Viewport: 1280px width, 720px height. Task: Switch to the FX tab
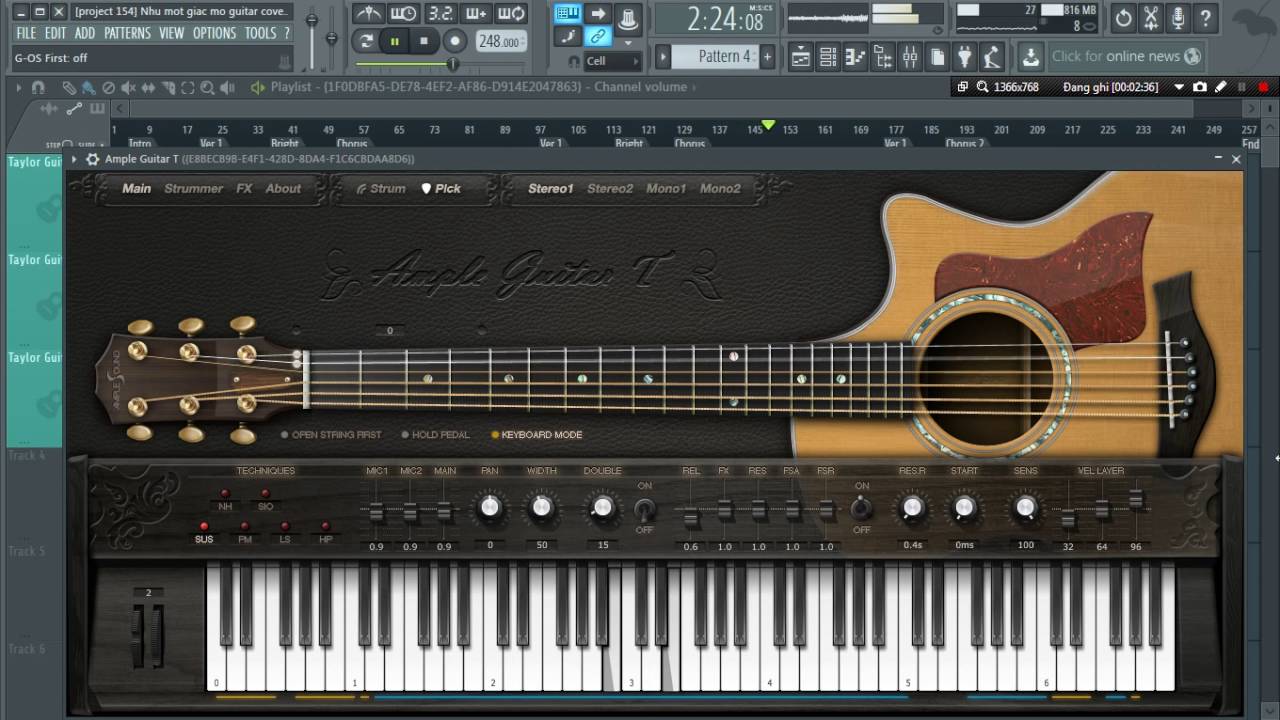[244, 188]
